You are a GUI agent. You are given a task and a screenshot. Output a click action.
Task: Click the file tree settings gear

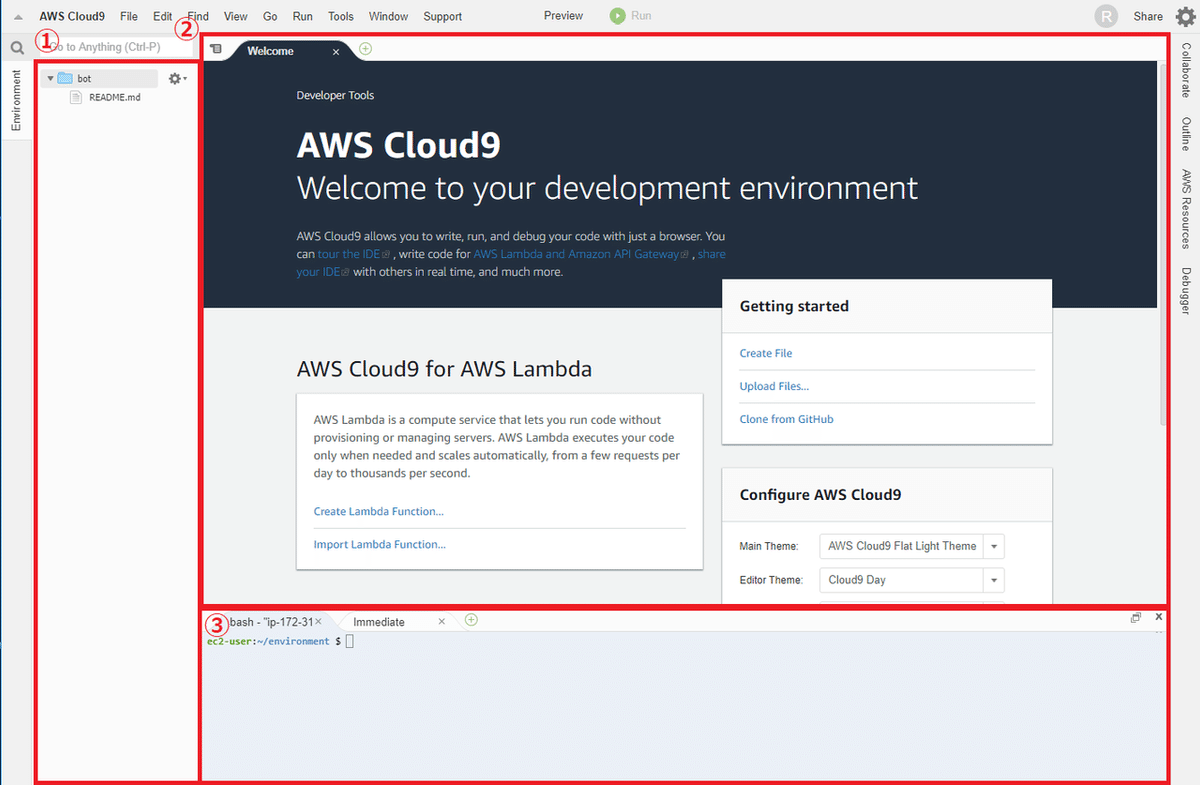[176, 78]
